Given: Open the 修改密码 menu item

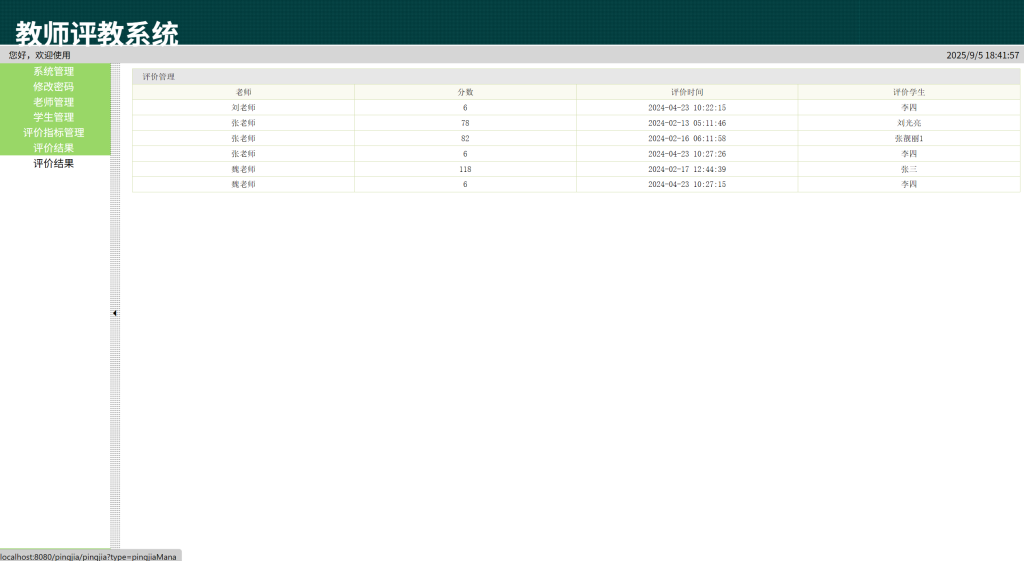Looking at the screenshot, I should (54, 86).
